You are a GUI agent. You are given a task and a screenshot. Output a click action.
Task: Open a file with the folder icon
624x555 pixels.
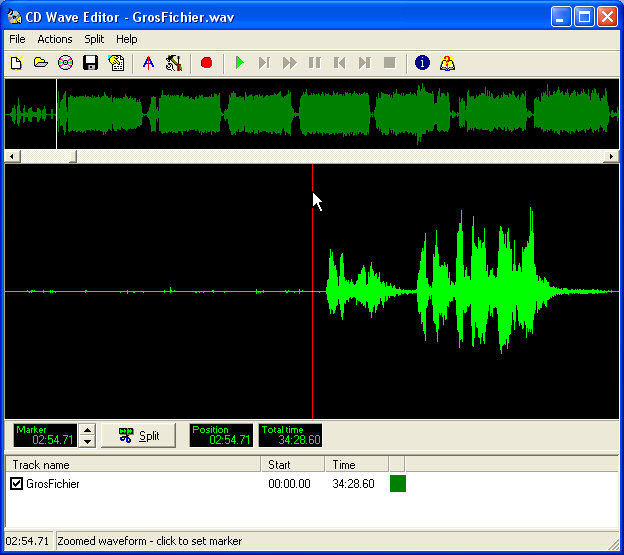coord(41,63)
